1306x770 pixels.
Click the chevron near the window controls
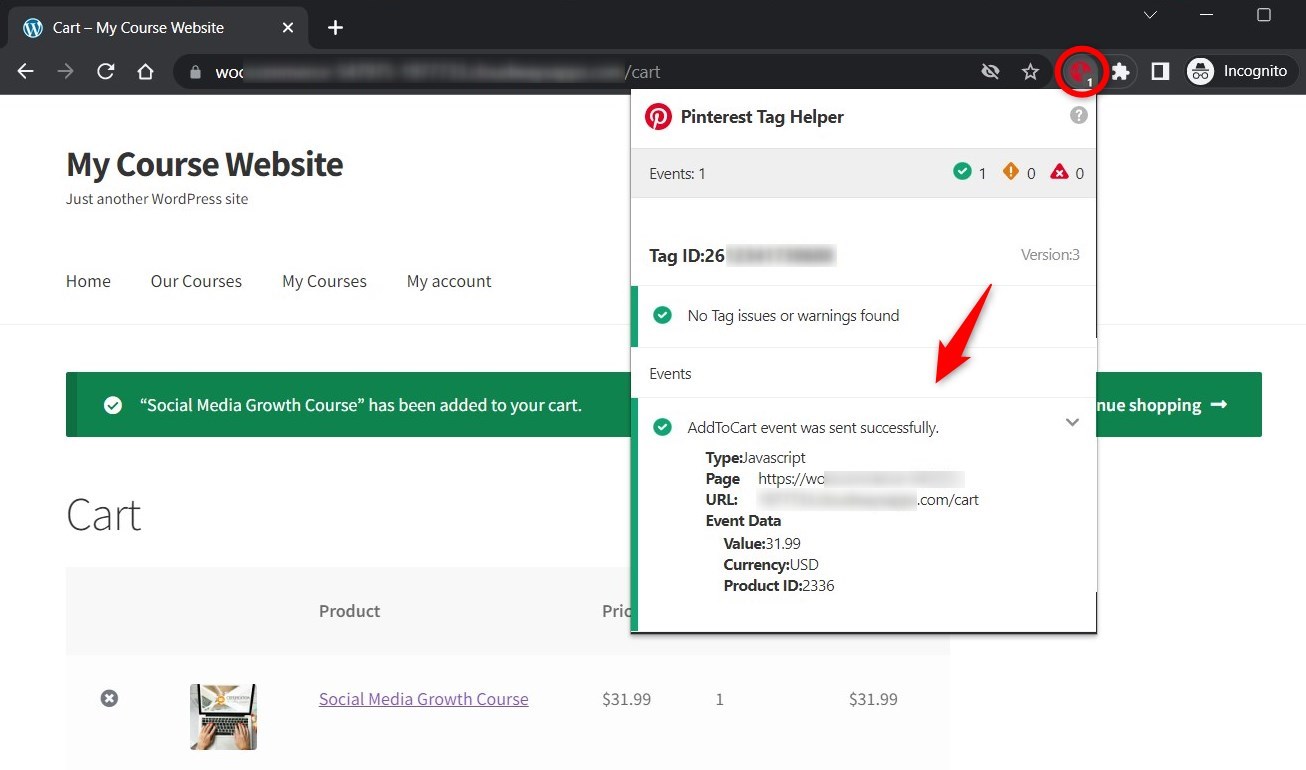(1150, 15)
